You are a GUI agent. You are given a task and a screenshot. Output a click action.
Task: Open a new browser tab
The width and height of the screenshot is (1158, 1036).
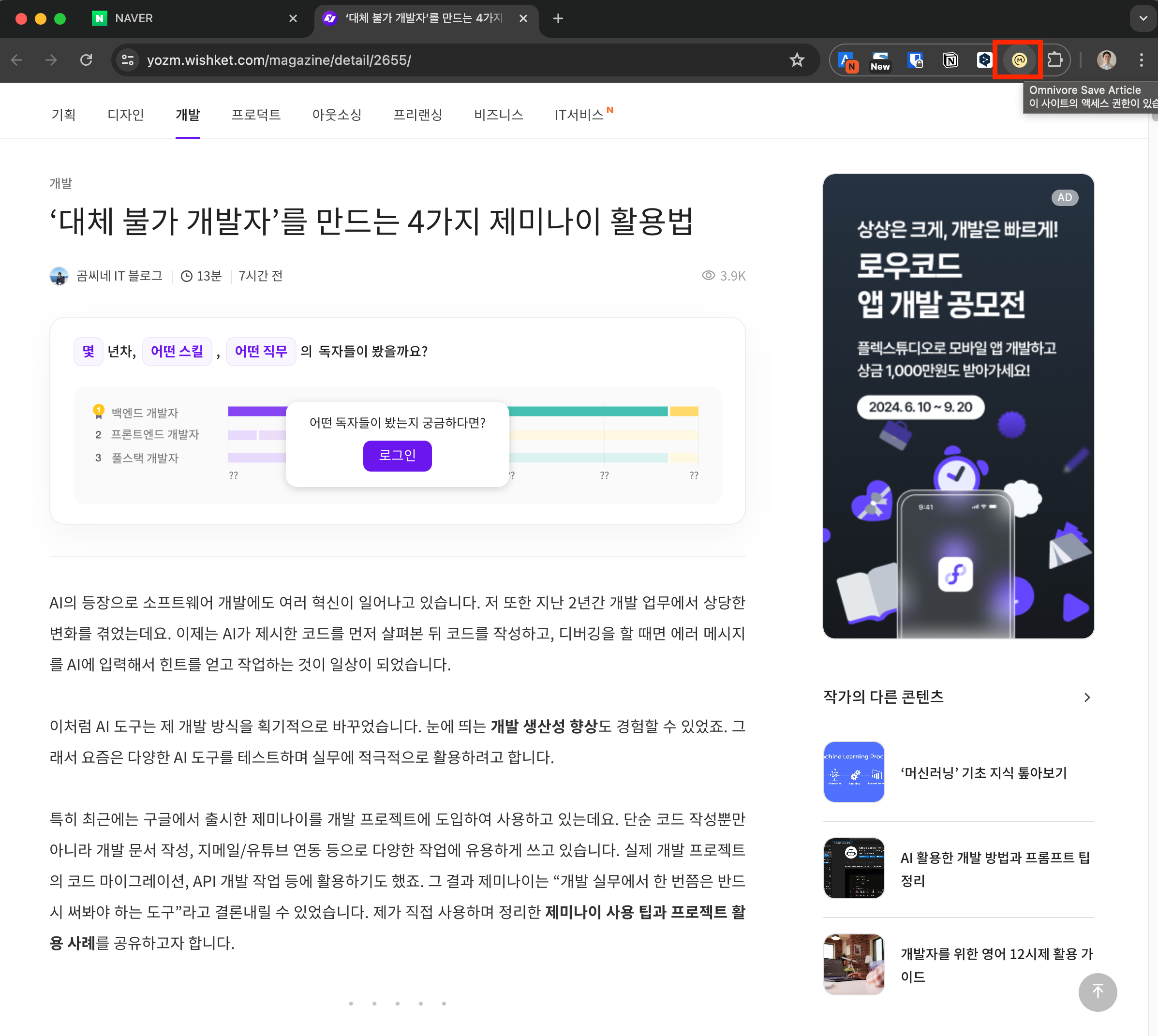[x=558, y=18]
